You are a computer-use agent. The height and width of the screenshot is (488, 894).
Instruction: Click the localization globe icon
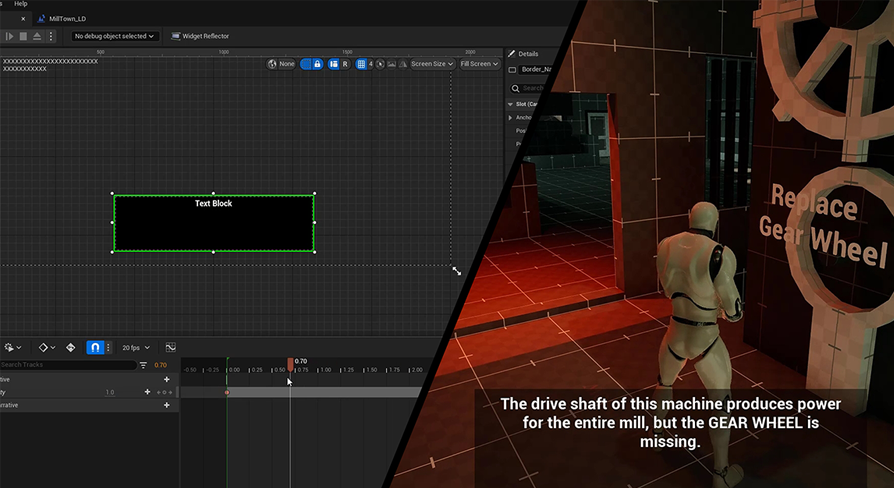(x=272, y=64)
